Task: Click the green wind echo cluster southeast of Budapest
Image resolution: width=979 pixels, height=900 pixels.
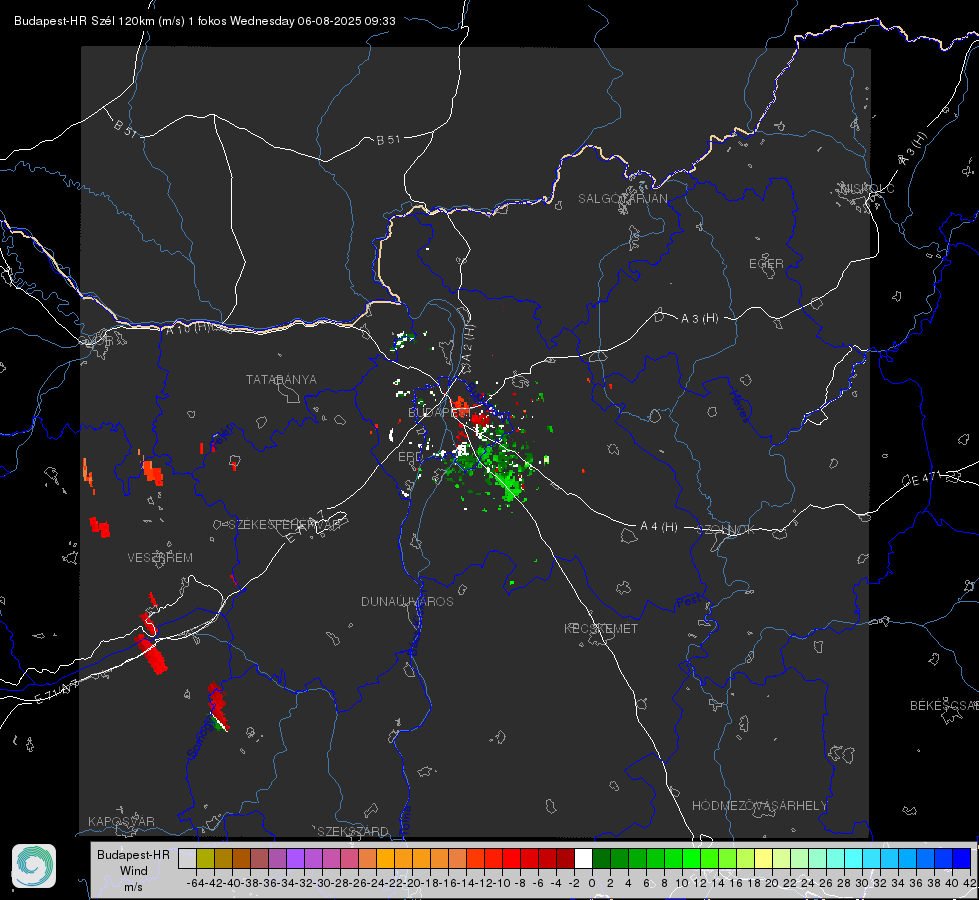Action: pyautogui.click(x=496, y=468)
